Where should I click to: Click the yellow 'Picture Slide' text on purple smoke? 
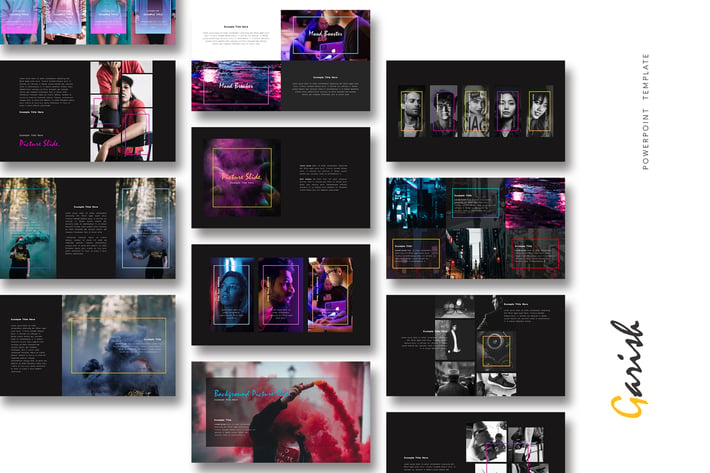242,176
